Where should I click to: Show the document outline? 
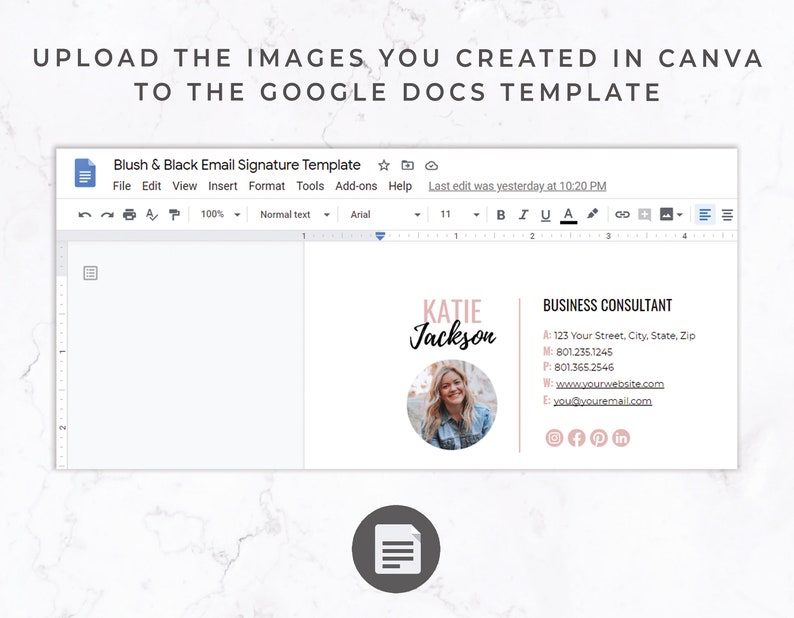point(90,273)
